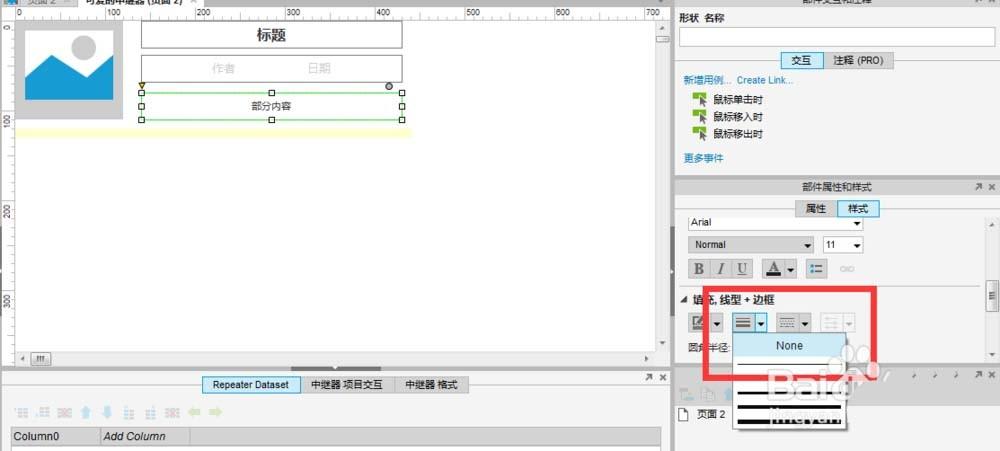Screen dimensions: 1000x451
Task: Click the font color icon
Action: pyautogui.click(x=772, y=269)
